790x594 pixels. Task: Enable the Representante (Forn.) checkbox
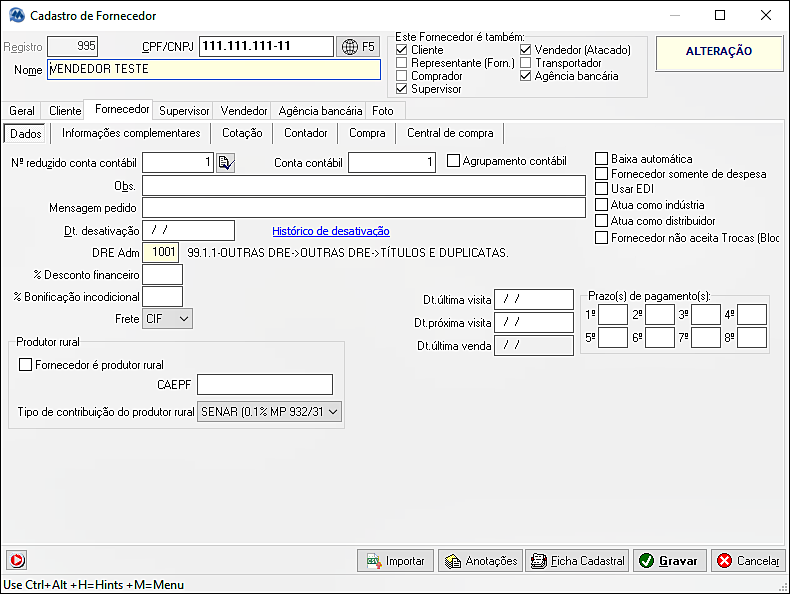402,63
